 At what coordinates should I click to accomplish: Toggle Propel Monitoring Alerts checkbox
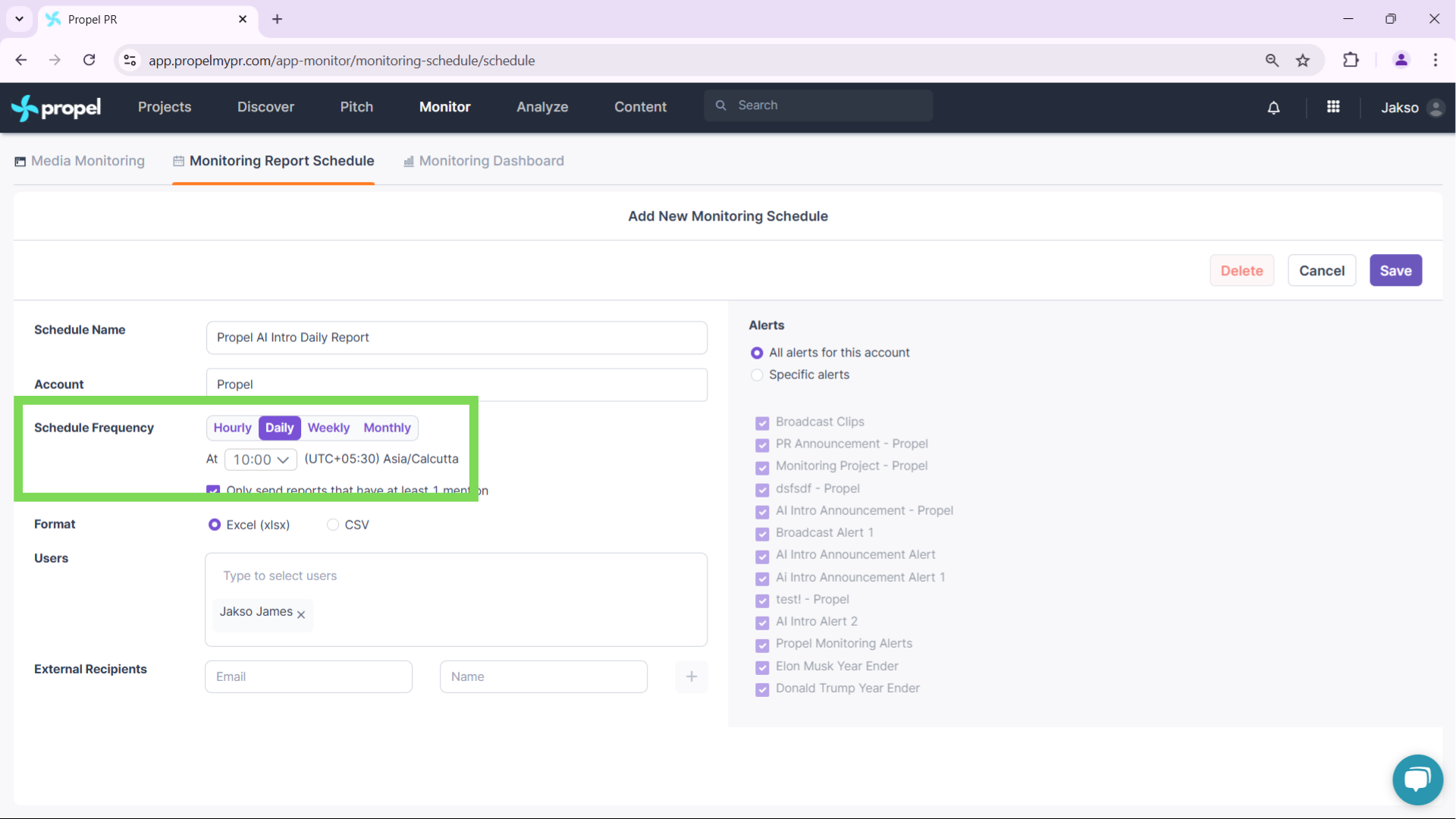pos(762,645)
